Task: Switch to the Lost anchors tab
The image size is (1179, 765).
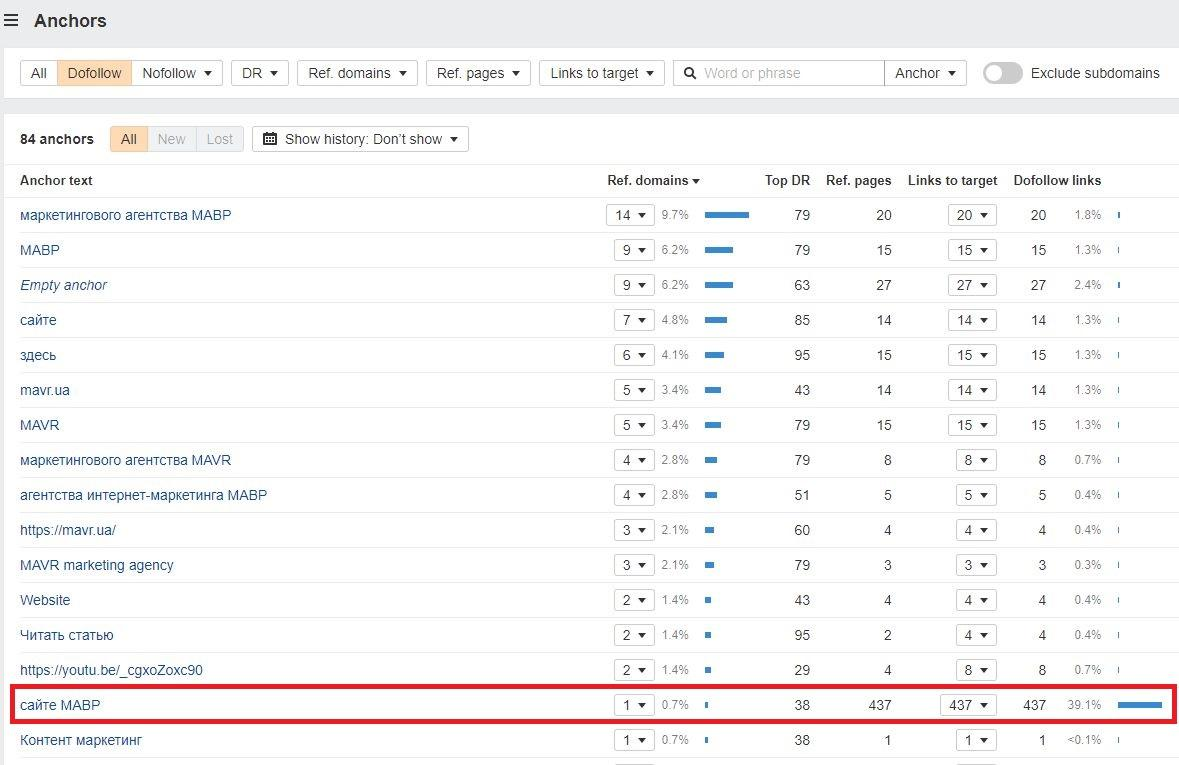Action: point(220,139)
